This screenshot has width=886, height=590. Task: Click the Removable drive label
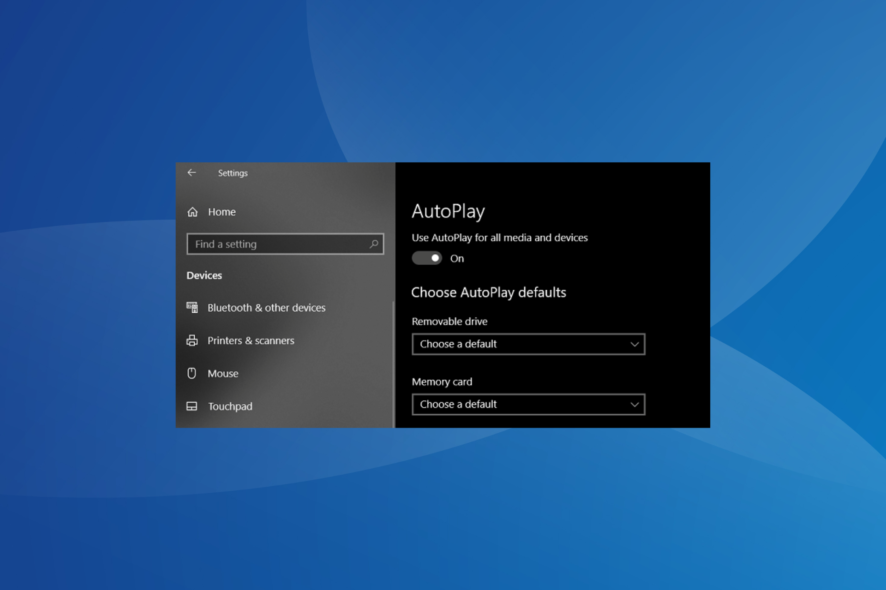449,322
